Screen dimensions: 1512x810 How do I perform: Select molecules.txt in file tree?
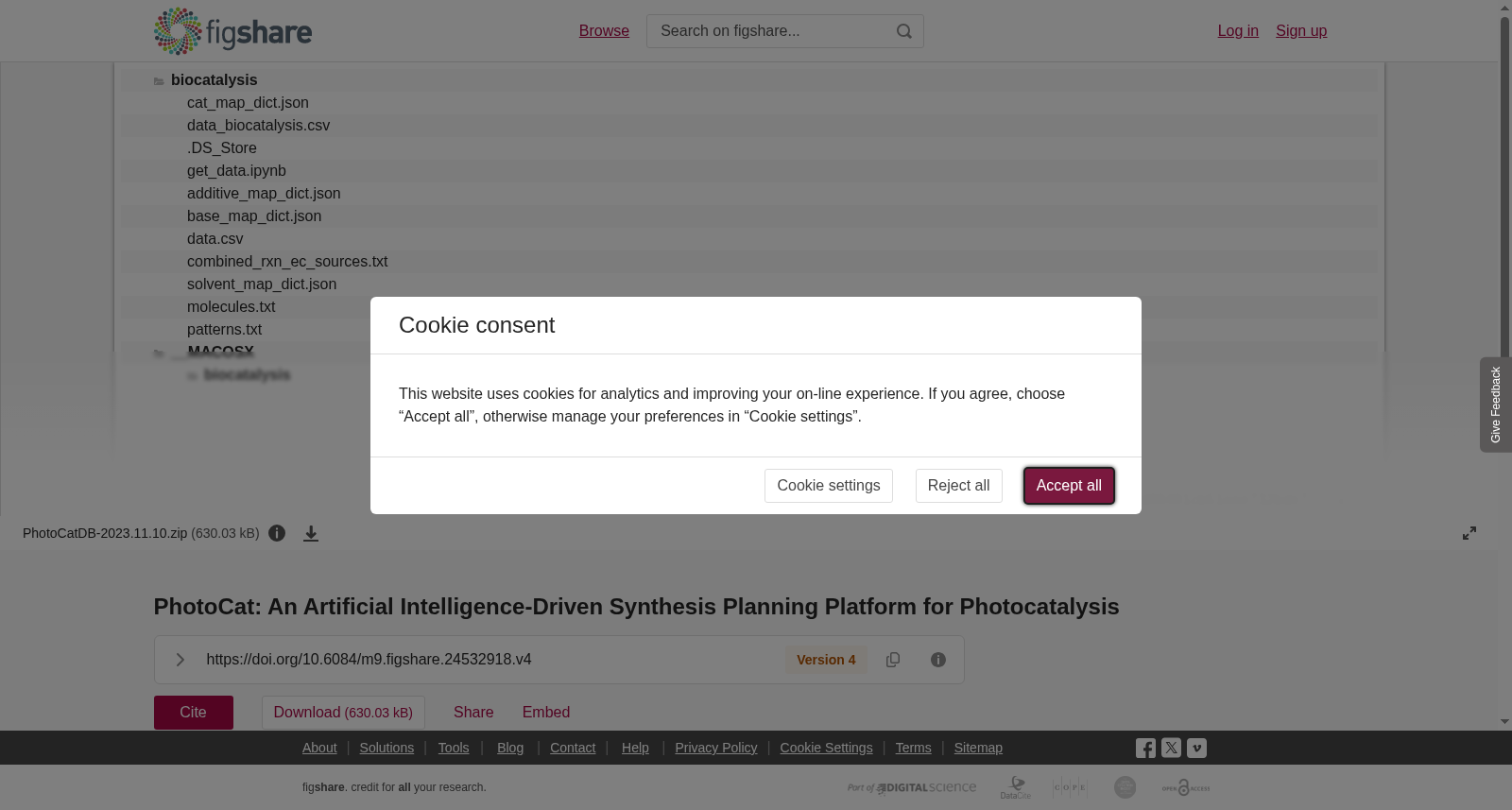click(x=232, y=307)
